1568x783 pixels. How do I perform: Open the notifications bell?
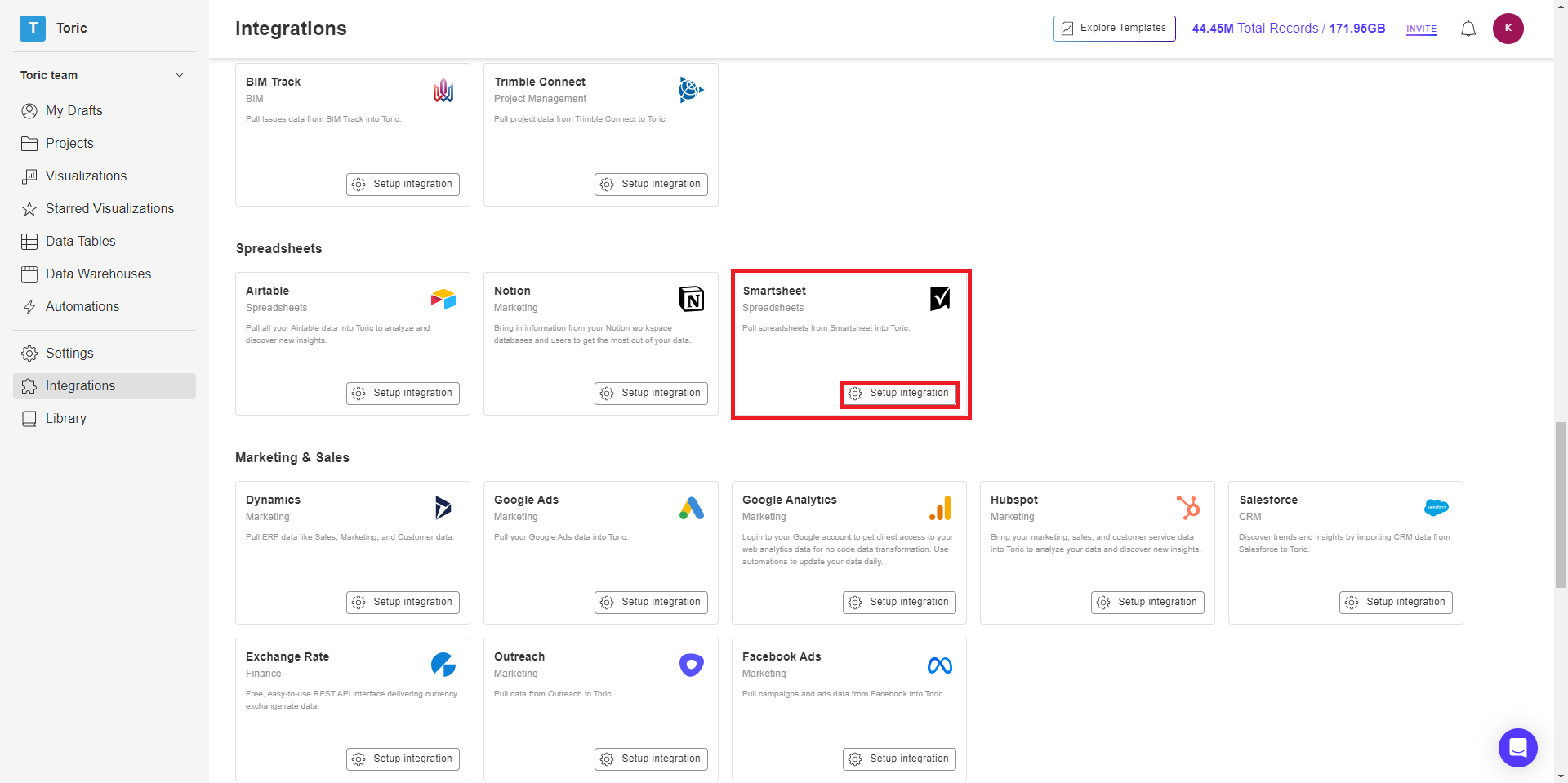[1468, 29]
